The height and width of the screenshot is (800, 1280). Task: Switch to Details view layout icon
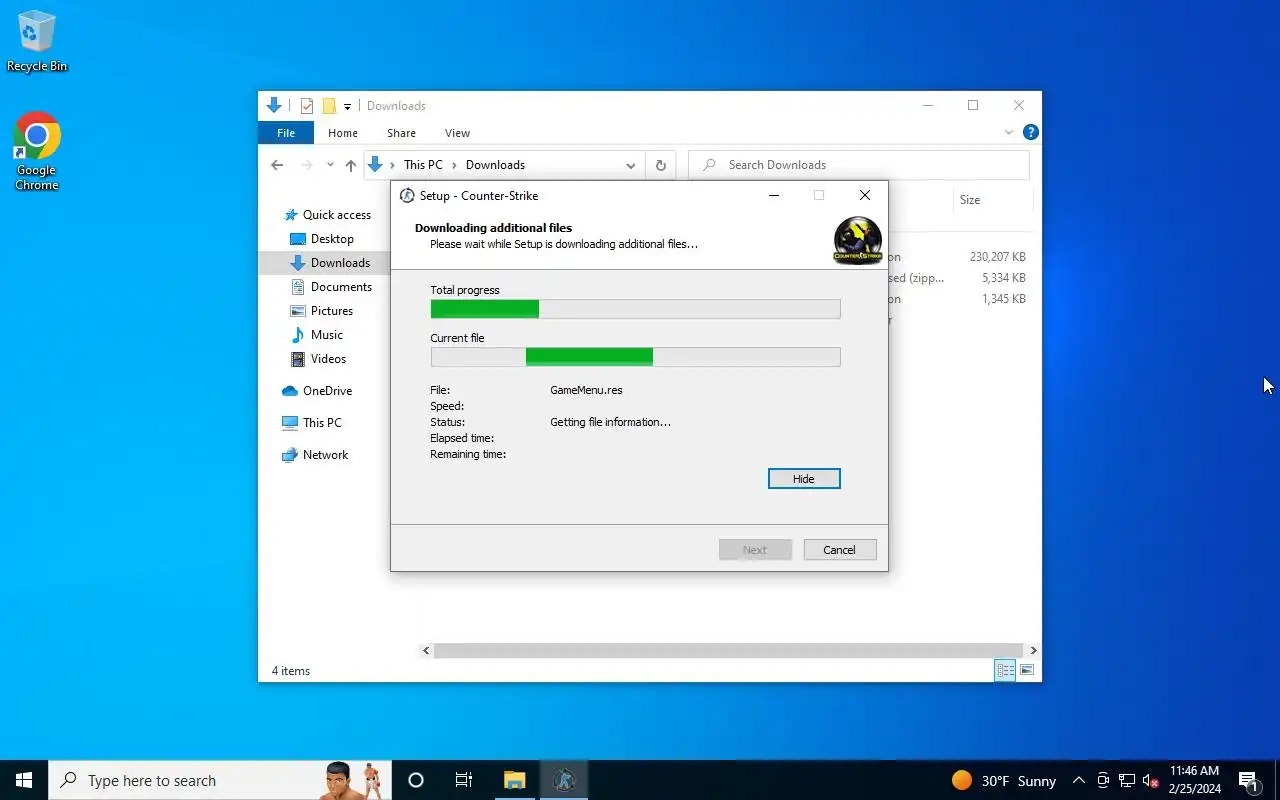click(x=1005, y=670)
